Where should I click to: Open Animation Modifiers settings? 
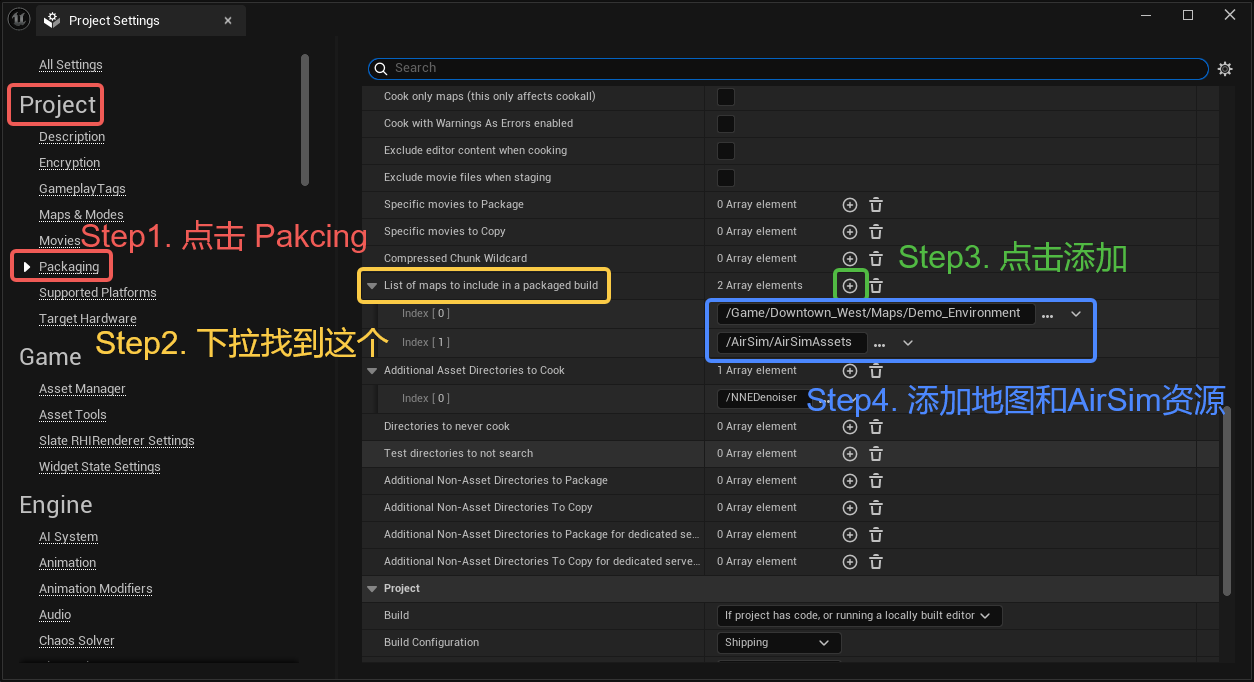click(96, 589)
